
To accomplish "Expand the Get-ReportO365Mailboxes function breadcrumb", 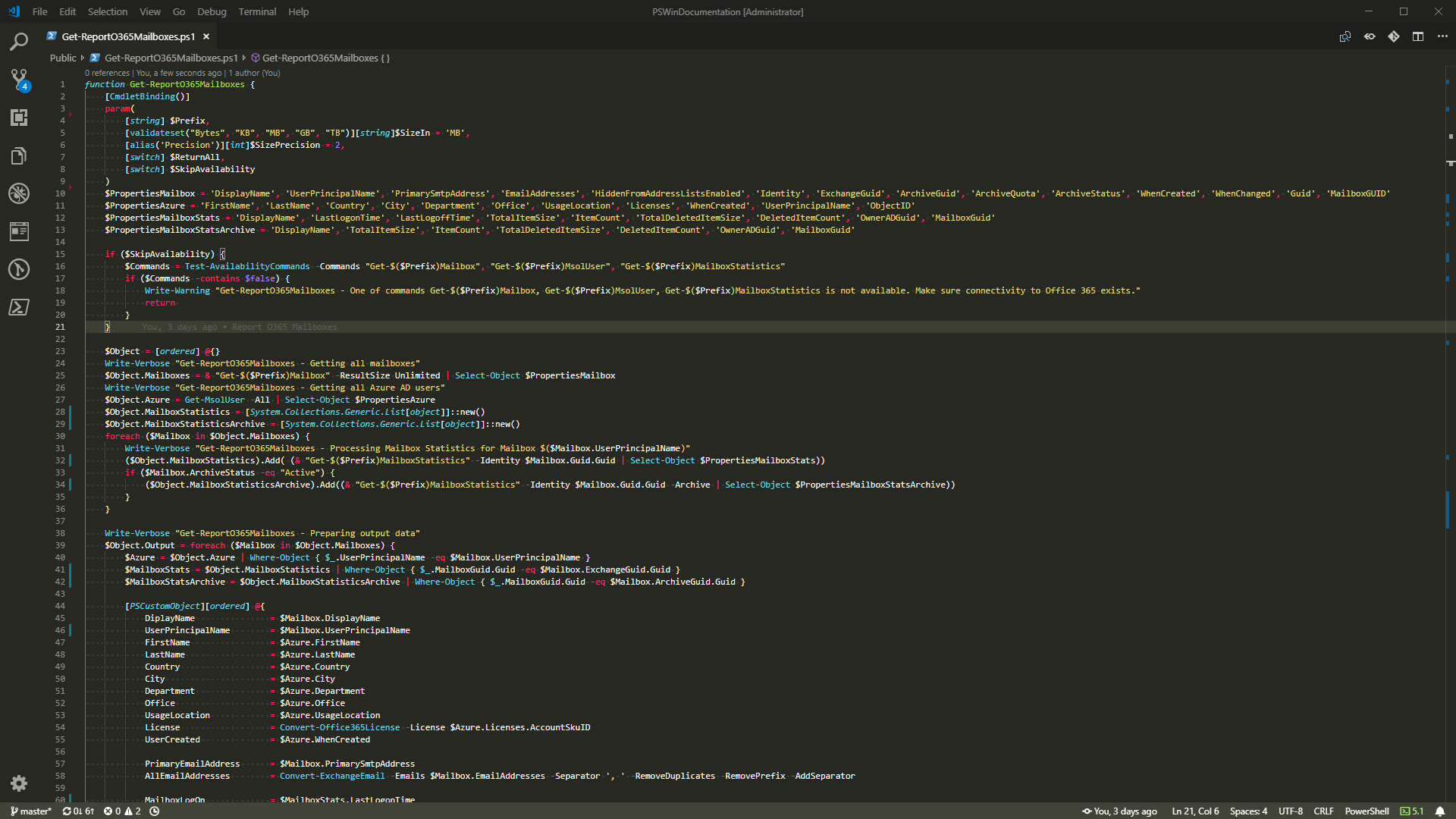I will pos(326,58).
